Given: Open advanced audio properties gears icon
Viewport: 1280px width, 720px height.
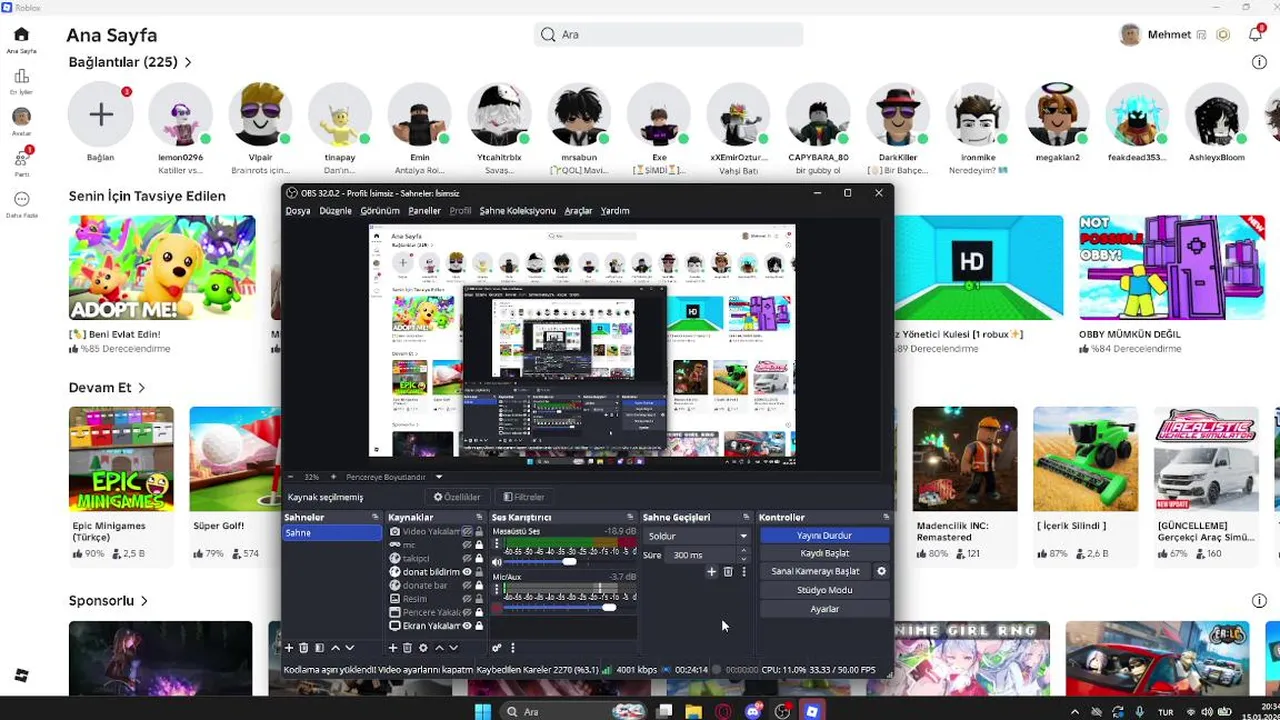Looking at the screenshot, I should coord(496,648).
